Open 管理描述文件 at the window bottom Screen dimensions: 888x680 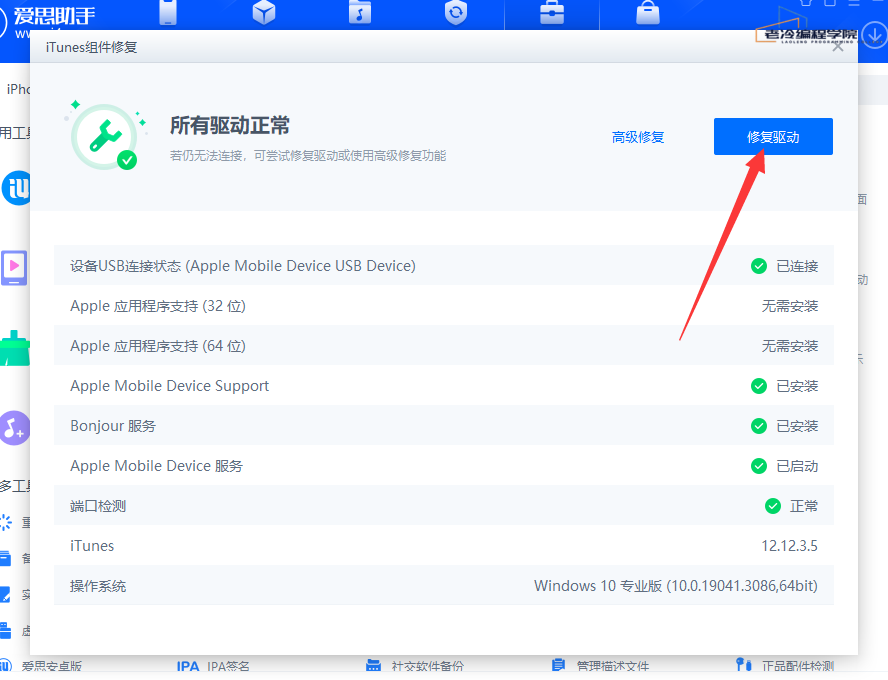tap(613, 666)
